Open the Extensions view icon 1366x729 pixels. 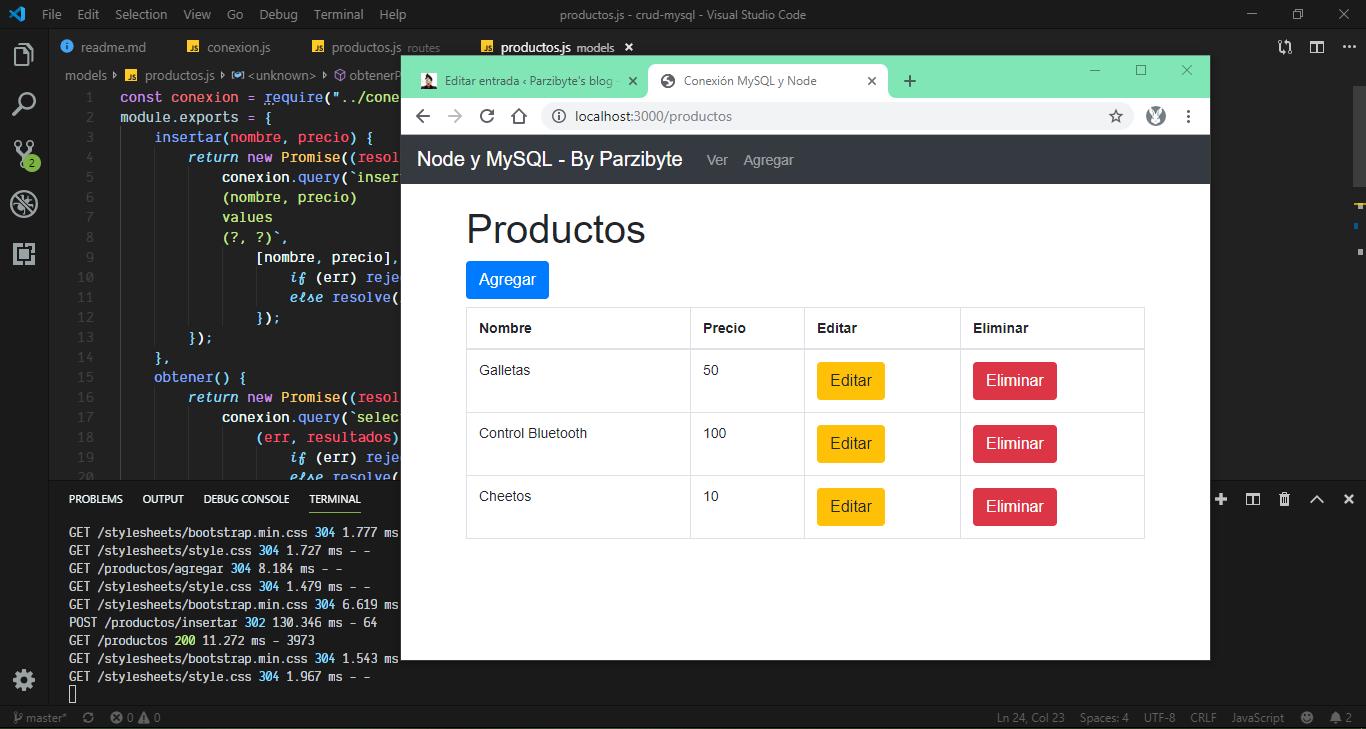[24, 253]
